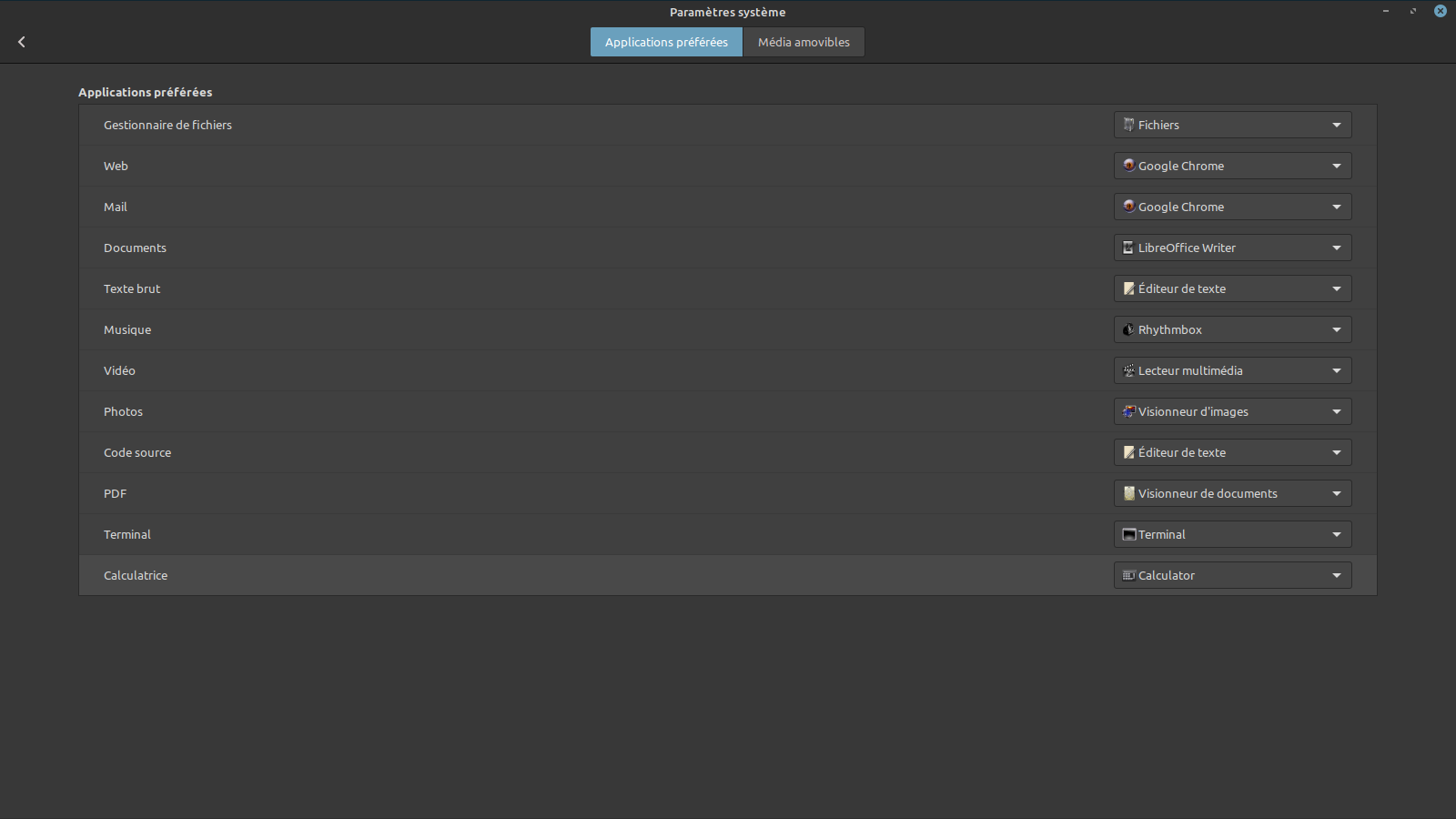Viewport: 1456px width, 819px height.
Task: Select the Calculatrice row
Action: point(136,575)
